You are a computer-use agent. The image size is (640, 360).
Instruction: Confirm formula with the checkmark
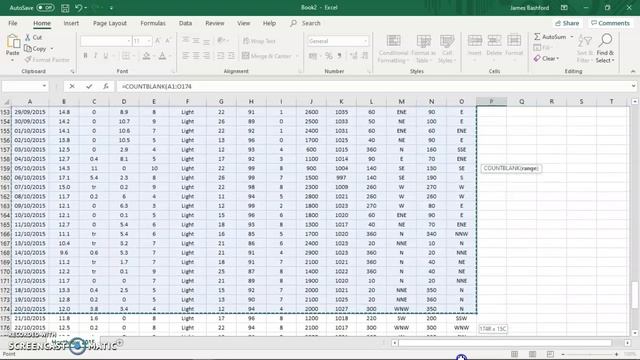click(x=89, y=86)
